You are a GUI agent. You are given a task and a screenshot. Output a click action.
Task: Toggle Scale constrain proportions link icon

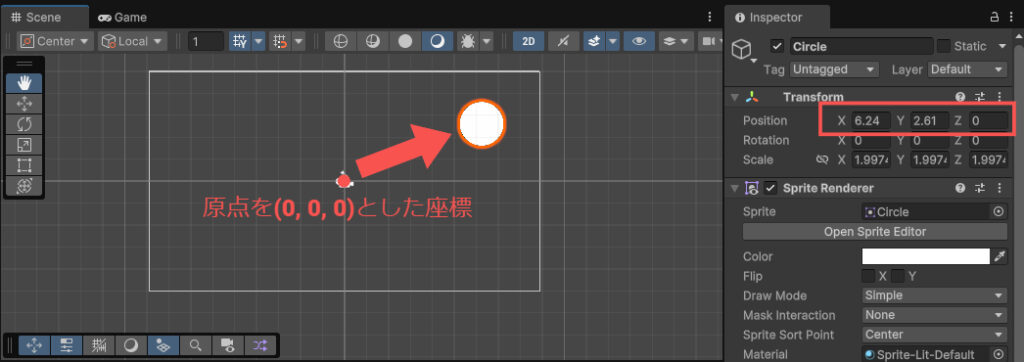(822, 160)
